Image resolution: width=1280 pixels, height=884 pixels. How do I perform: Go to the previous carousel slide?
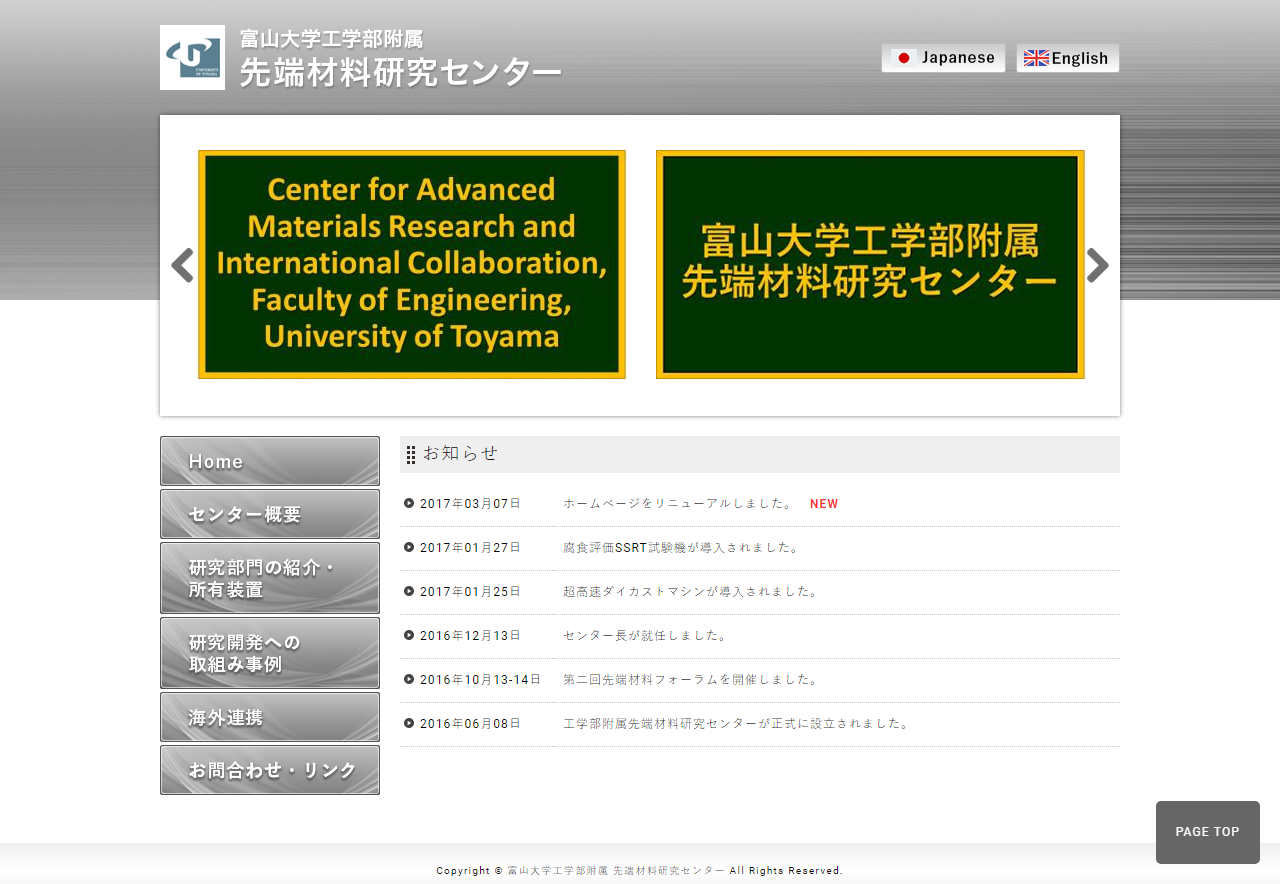[x=182, y=266]
